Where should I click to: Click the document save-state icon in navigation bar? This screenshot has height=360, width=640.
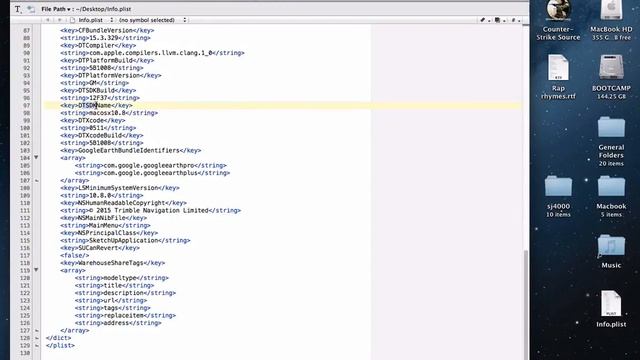(x=499, y=20)
